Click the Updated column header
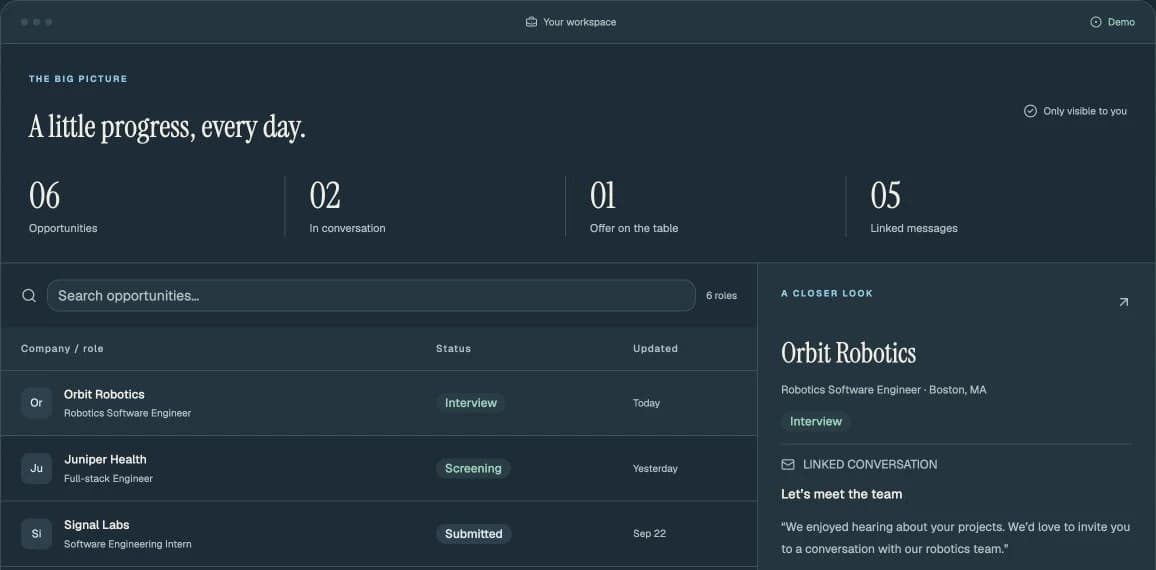The width and height of the screenshot is (1156, 570). 655,349
